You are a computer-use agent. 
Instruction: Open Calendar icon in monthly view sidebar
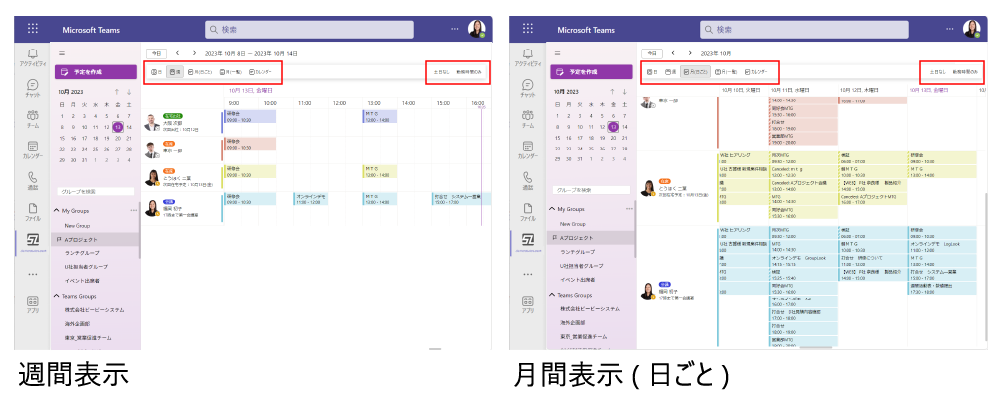click(x=525, y=150)
